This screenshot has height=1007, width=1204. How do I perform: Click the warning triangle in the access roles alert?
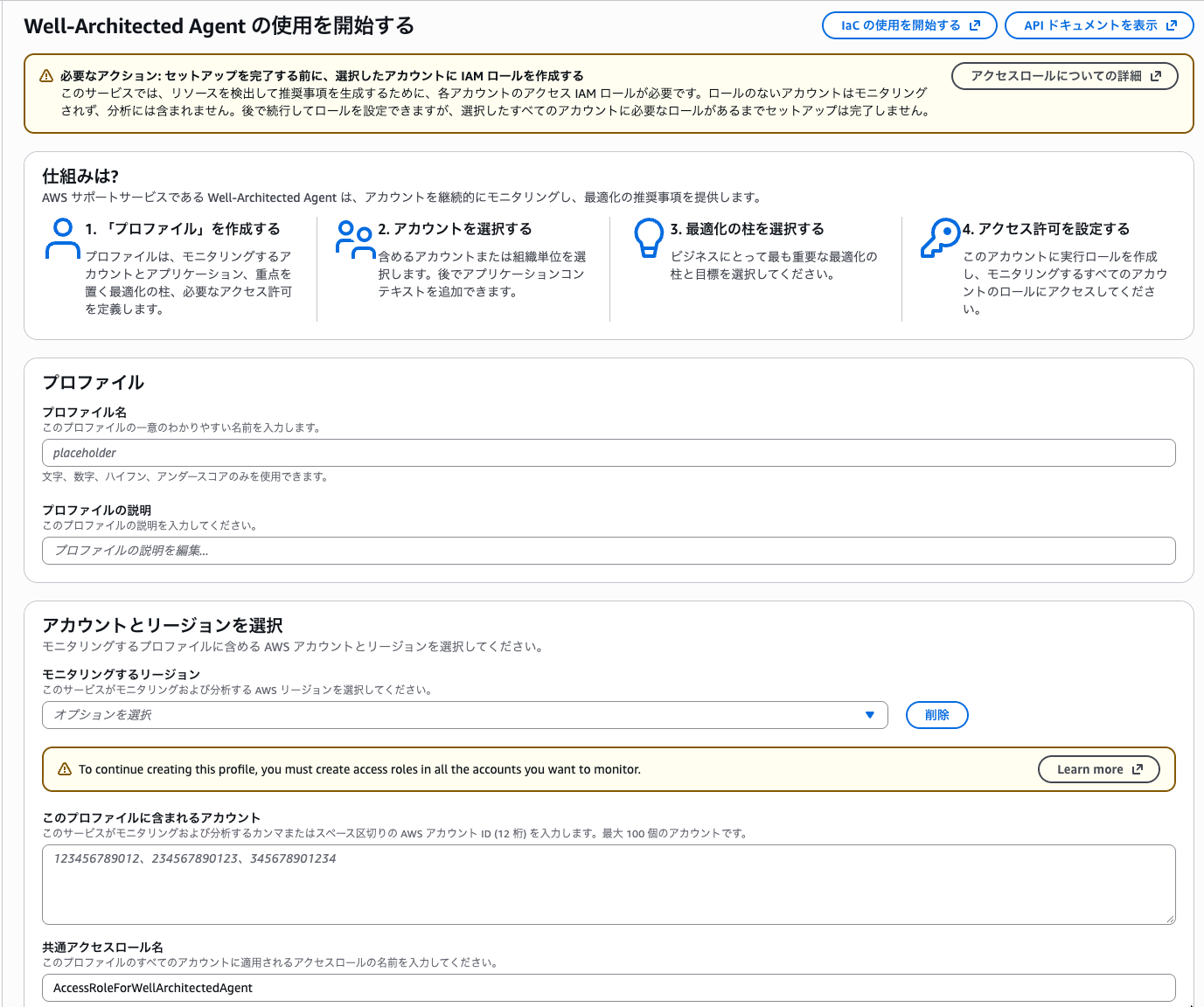coord(64,769)
